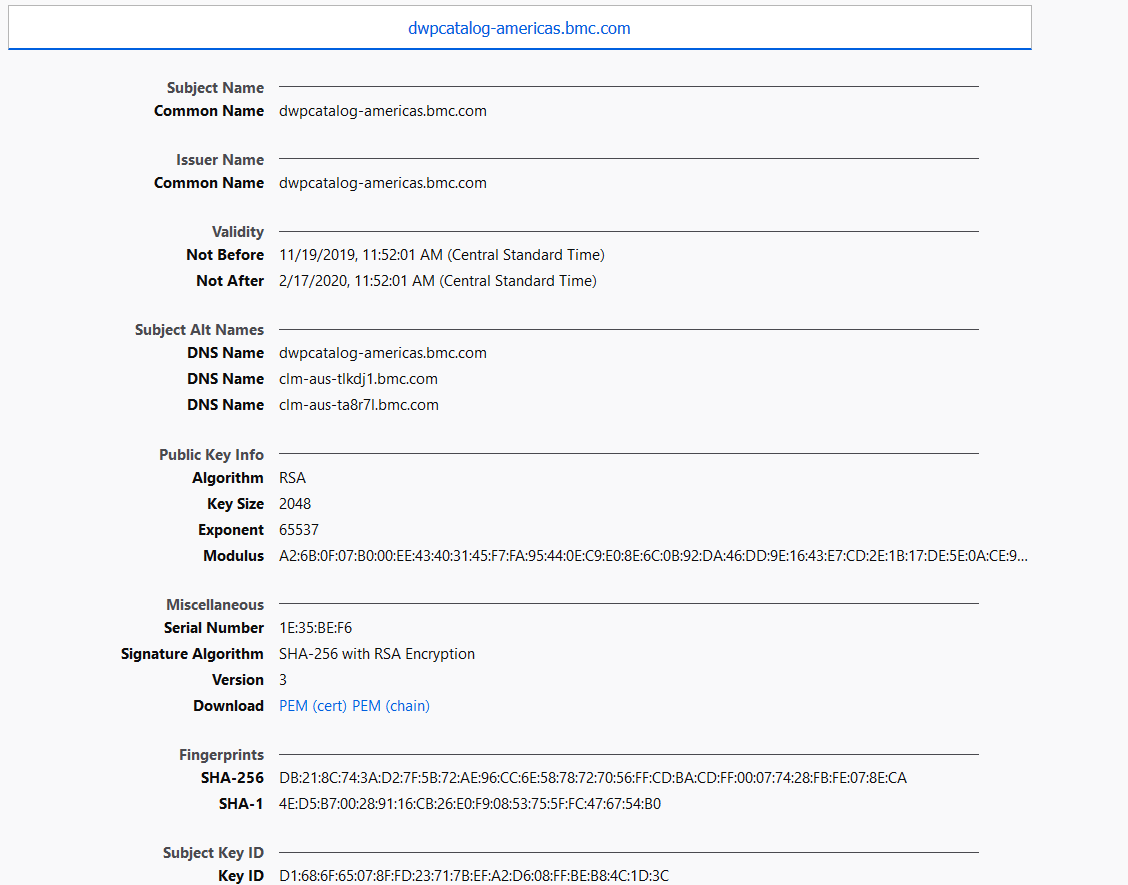Click the Subject Name common name value
1128x885 pixels.
(x=382, y=111)
